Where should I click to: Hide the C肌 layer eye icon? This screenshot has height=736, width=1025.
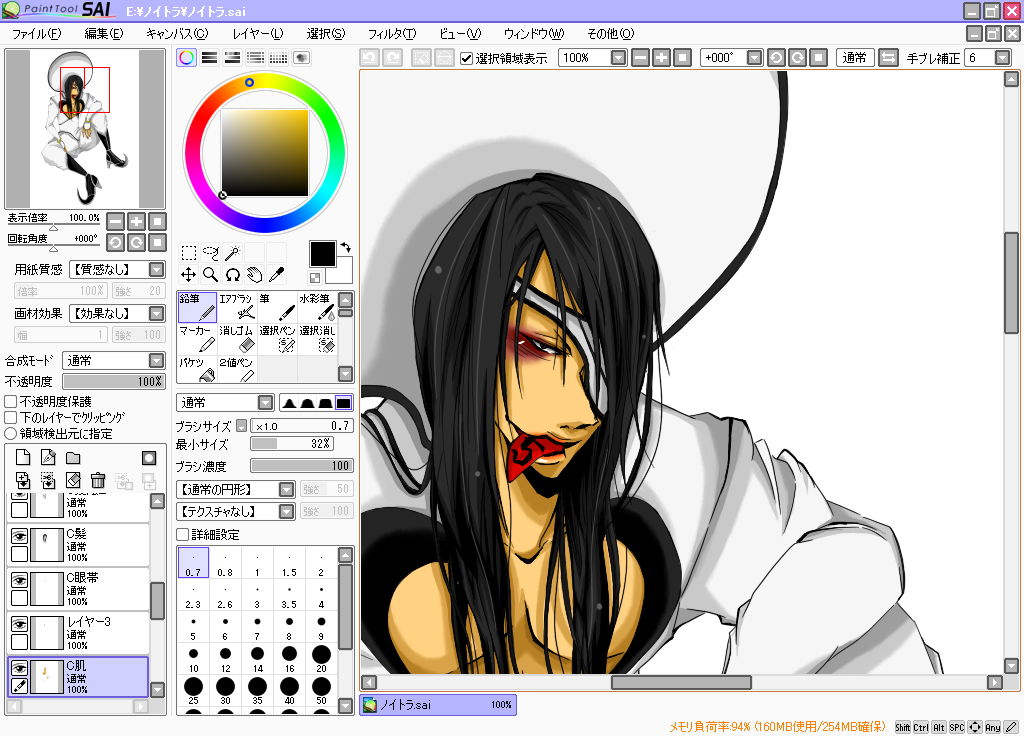click(20, 668)
